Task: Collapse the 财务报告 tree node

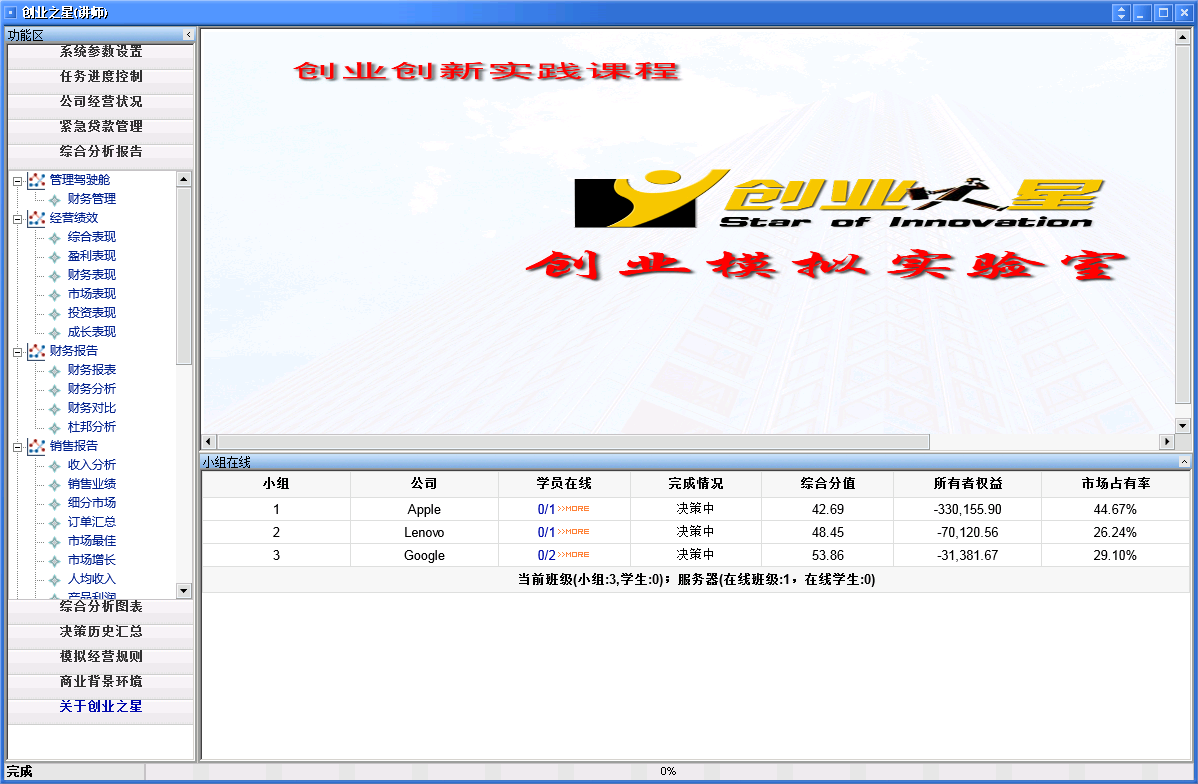Action: [17, 352]
